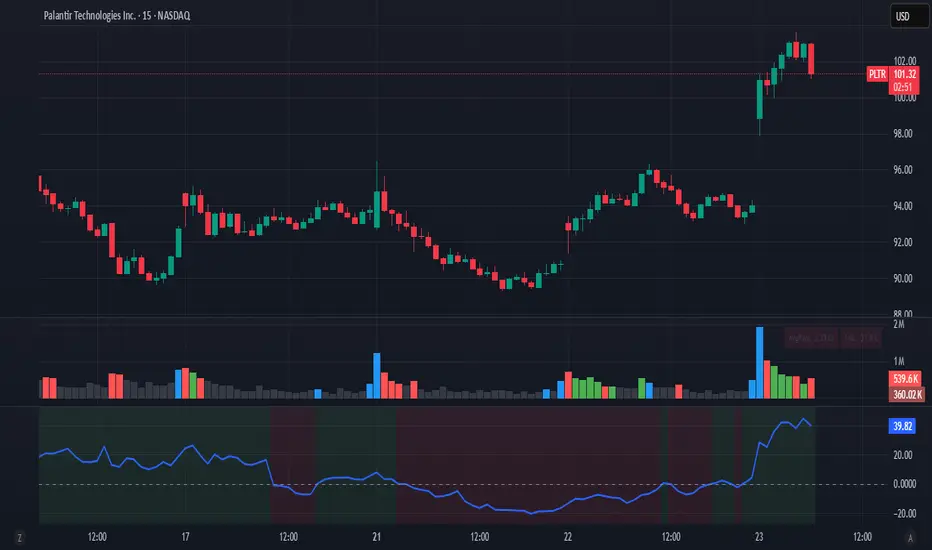Viewport: 932px width, 550px height.
Task: Click the blue 39.82 indicator value label
Action: point(902,426)
